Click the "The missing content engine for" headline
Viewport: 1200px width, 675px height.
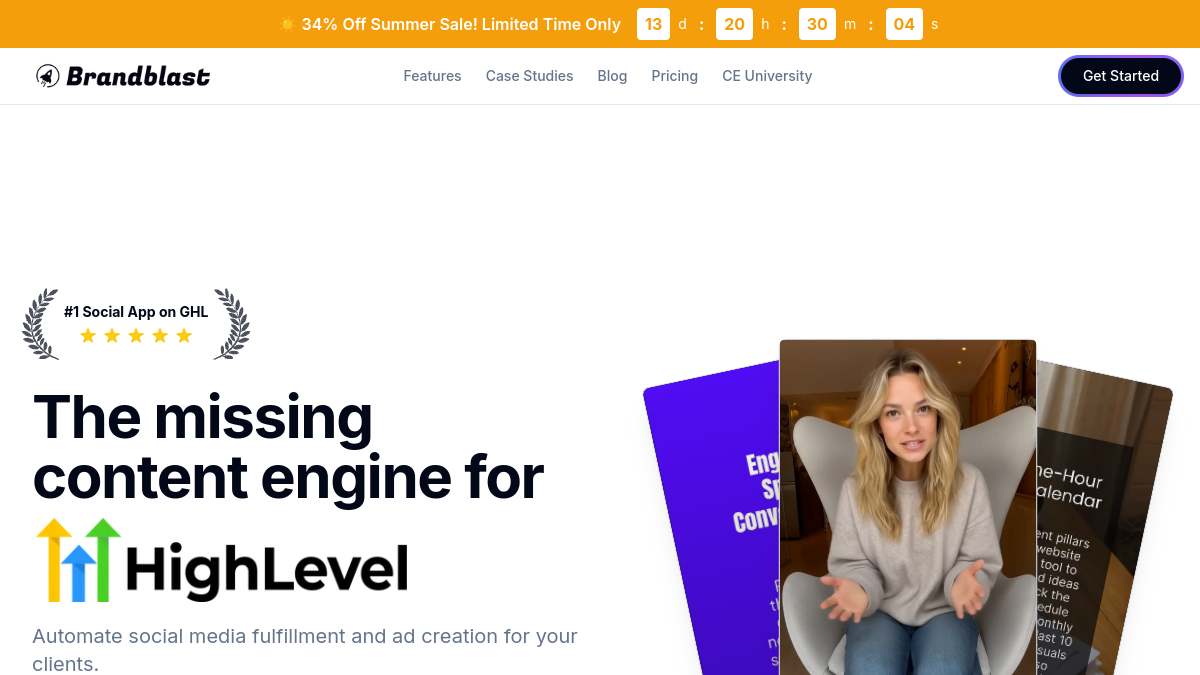[288, 447]
